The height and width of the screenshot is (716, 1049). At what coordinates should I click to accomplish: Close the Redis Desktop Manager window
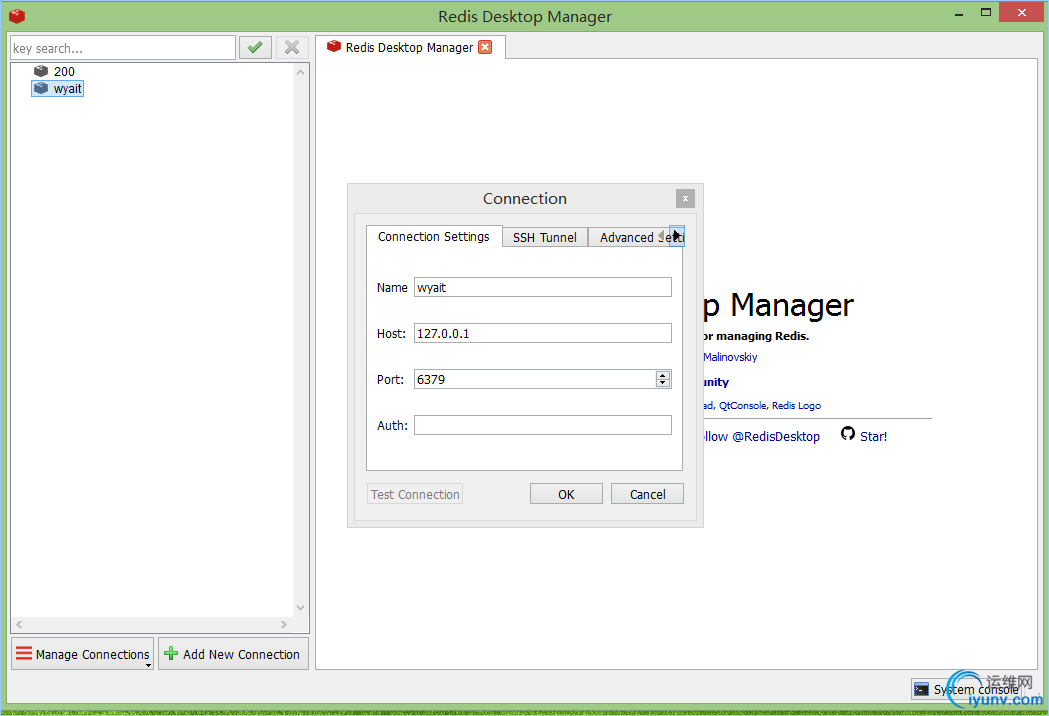point(1022,12)
